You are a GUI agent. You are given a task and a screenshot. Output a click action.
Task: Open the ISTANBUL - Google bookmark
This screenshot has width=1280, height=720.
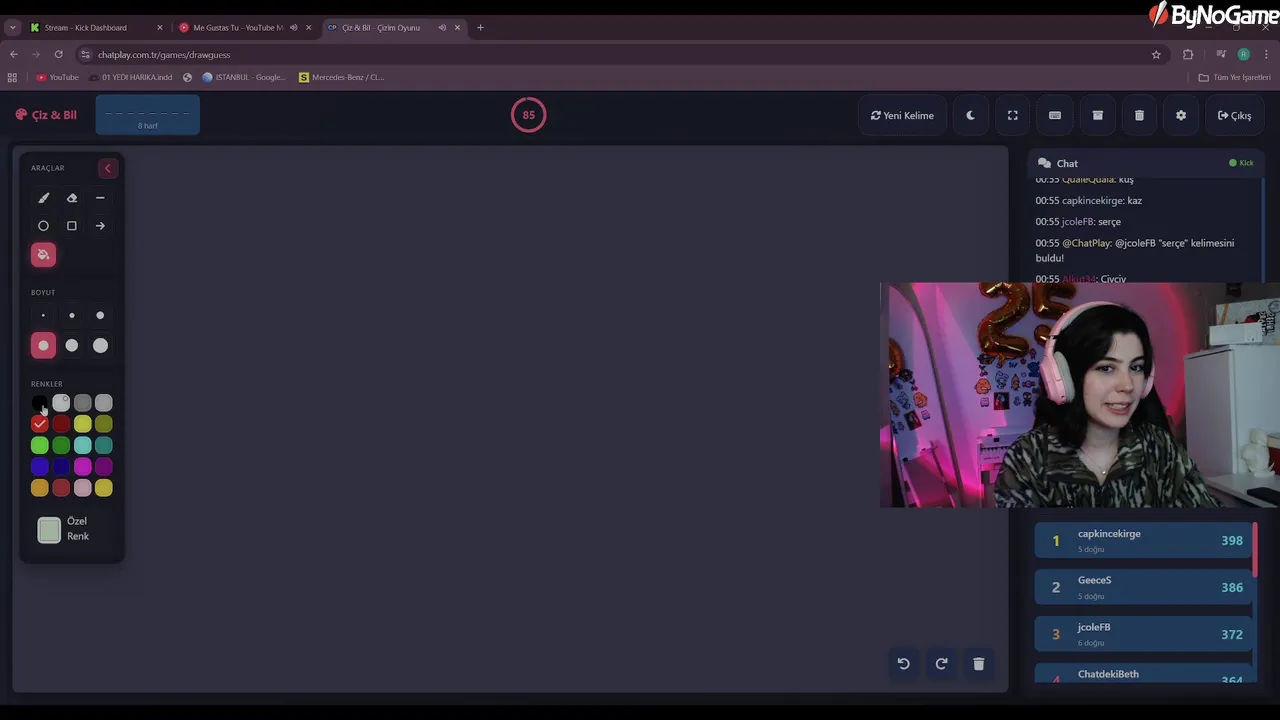(244, 77)
